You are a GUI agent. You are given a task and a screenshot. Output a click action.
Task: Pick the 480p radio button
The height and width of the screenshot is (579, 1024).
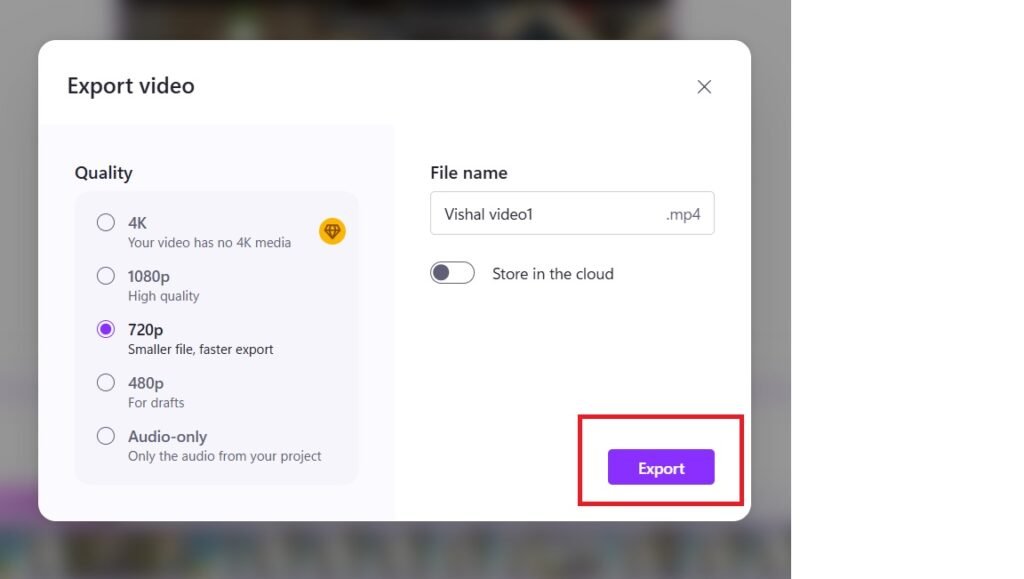106,382
